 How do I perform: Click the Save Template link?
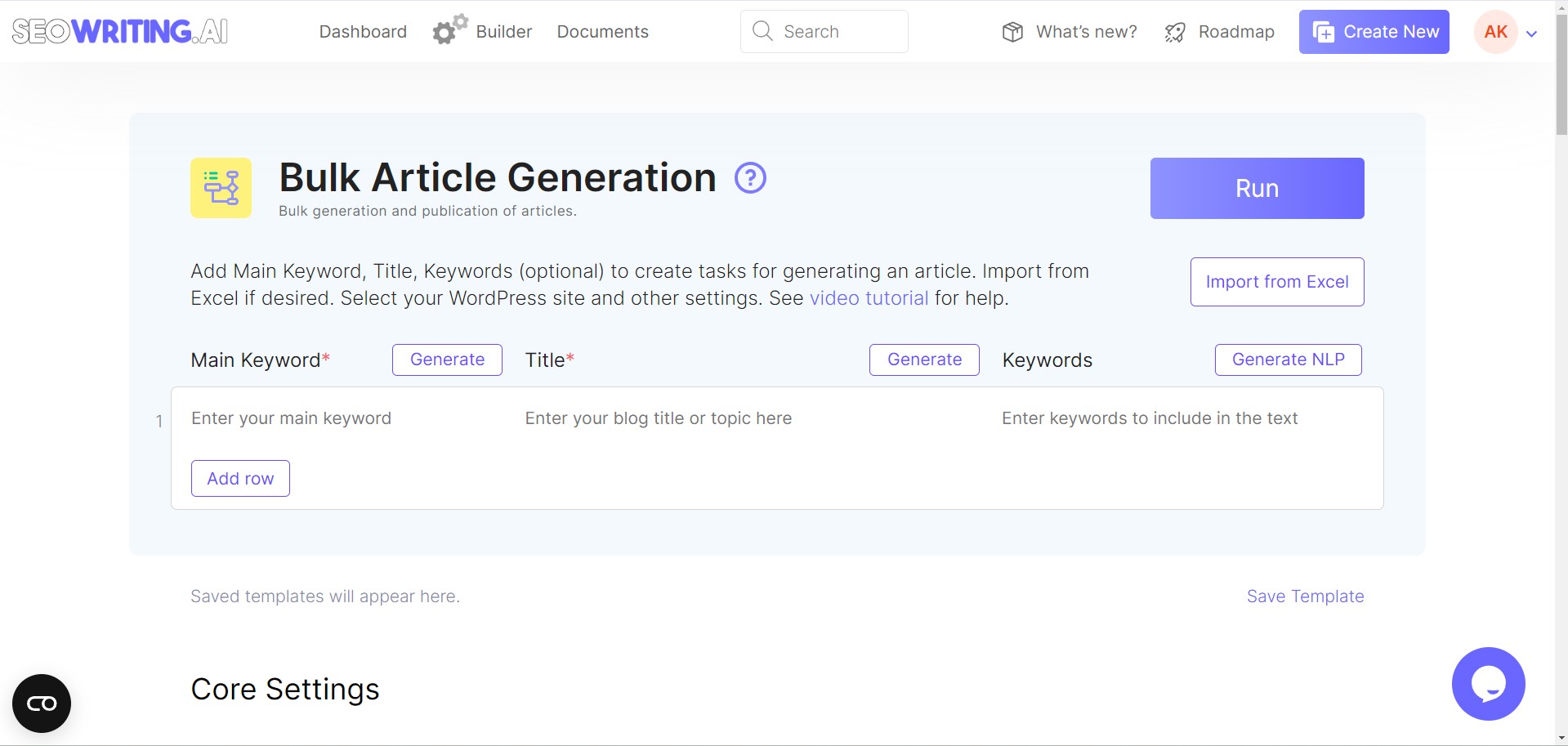pos(1306,596)
